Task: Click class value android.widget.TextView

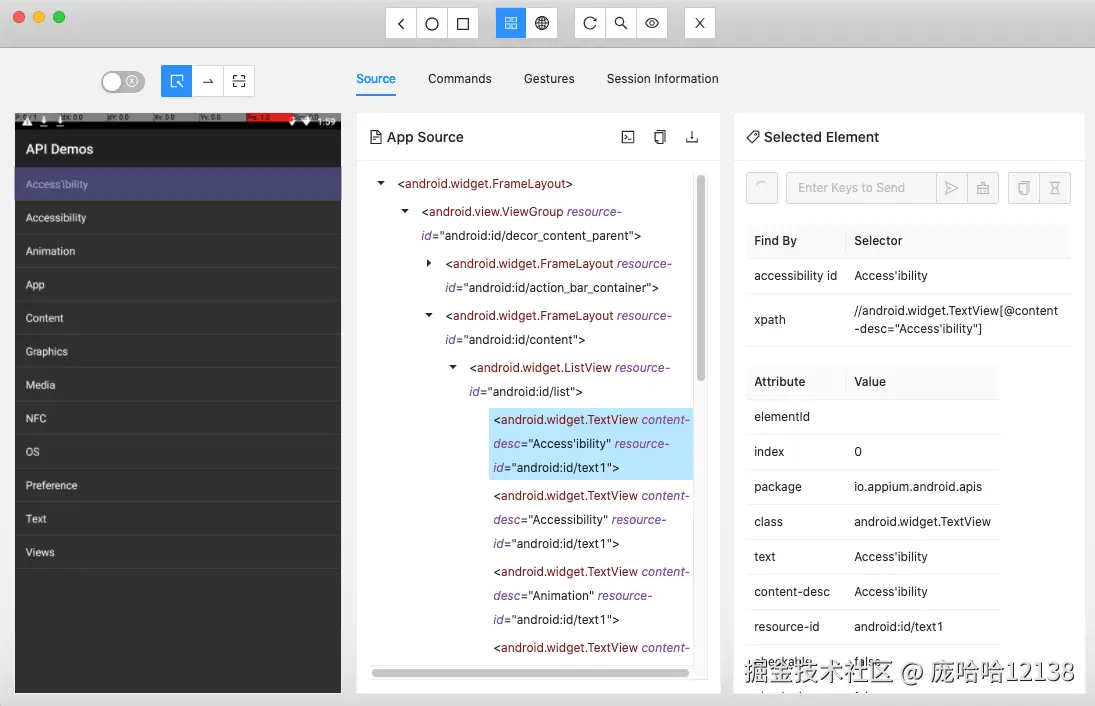Action: tap(922, 522)
